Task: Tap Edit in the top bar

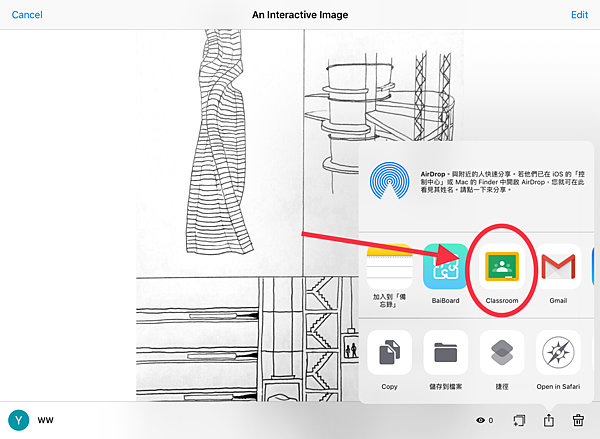Action: (x=579, y=15)
